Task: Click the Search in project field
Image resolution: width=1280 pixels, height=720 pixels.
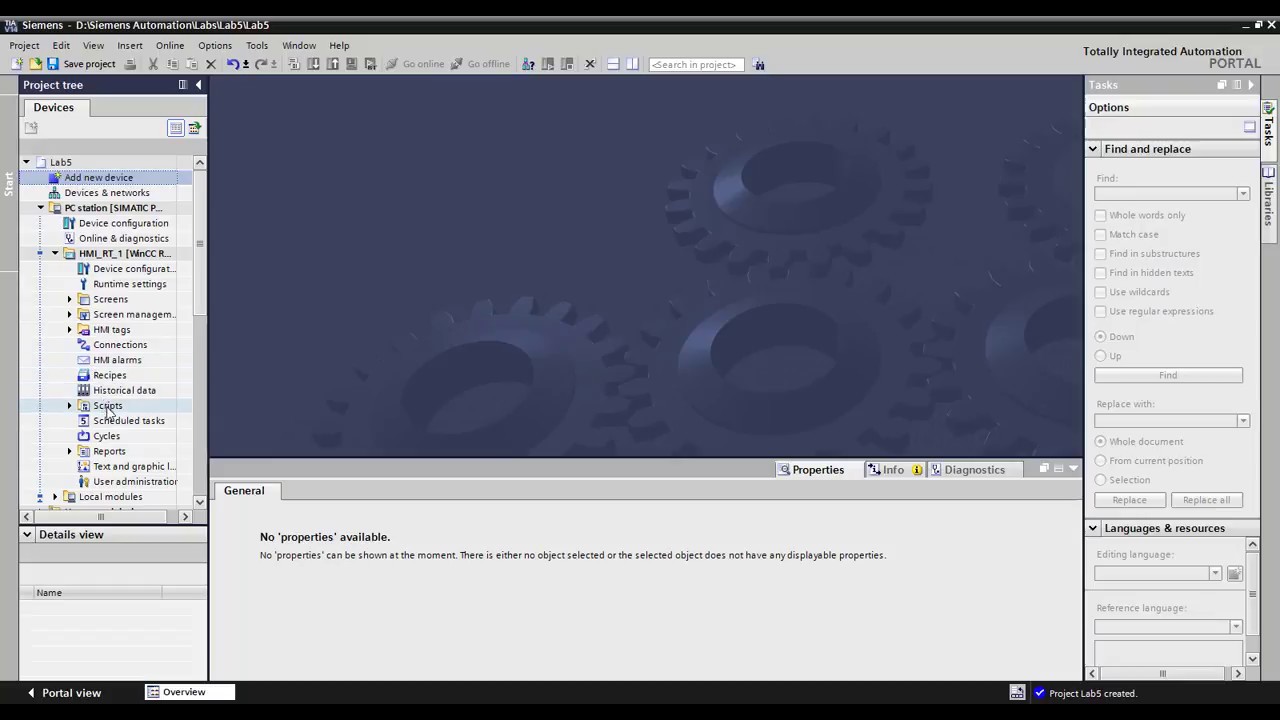Action: pyautogui.click(x=696, y=64)
